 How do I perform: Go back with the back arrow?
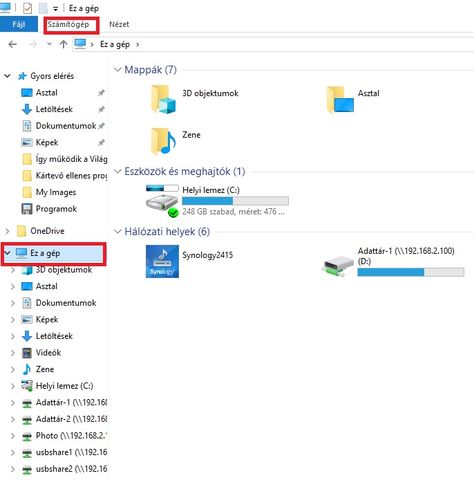[13, 44]
